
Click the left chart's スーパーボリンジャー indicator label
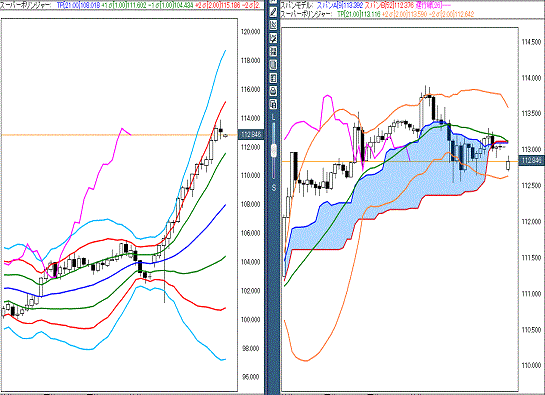[x=26, y=6]
